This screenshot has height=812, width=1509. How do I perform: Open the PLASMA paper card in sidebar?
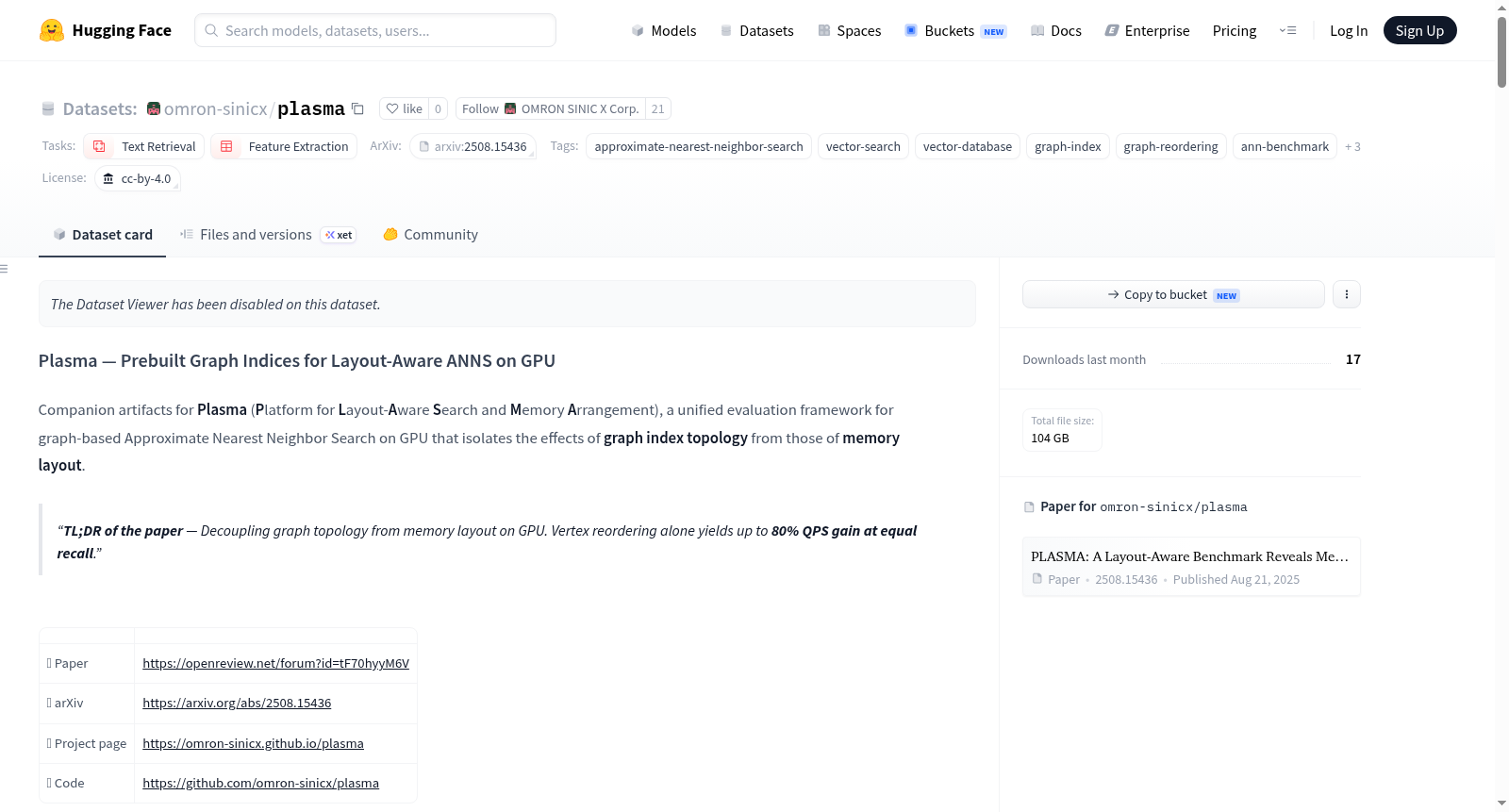click(1191, 567)
